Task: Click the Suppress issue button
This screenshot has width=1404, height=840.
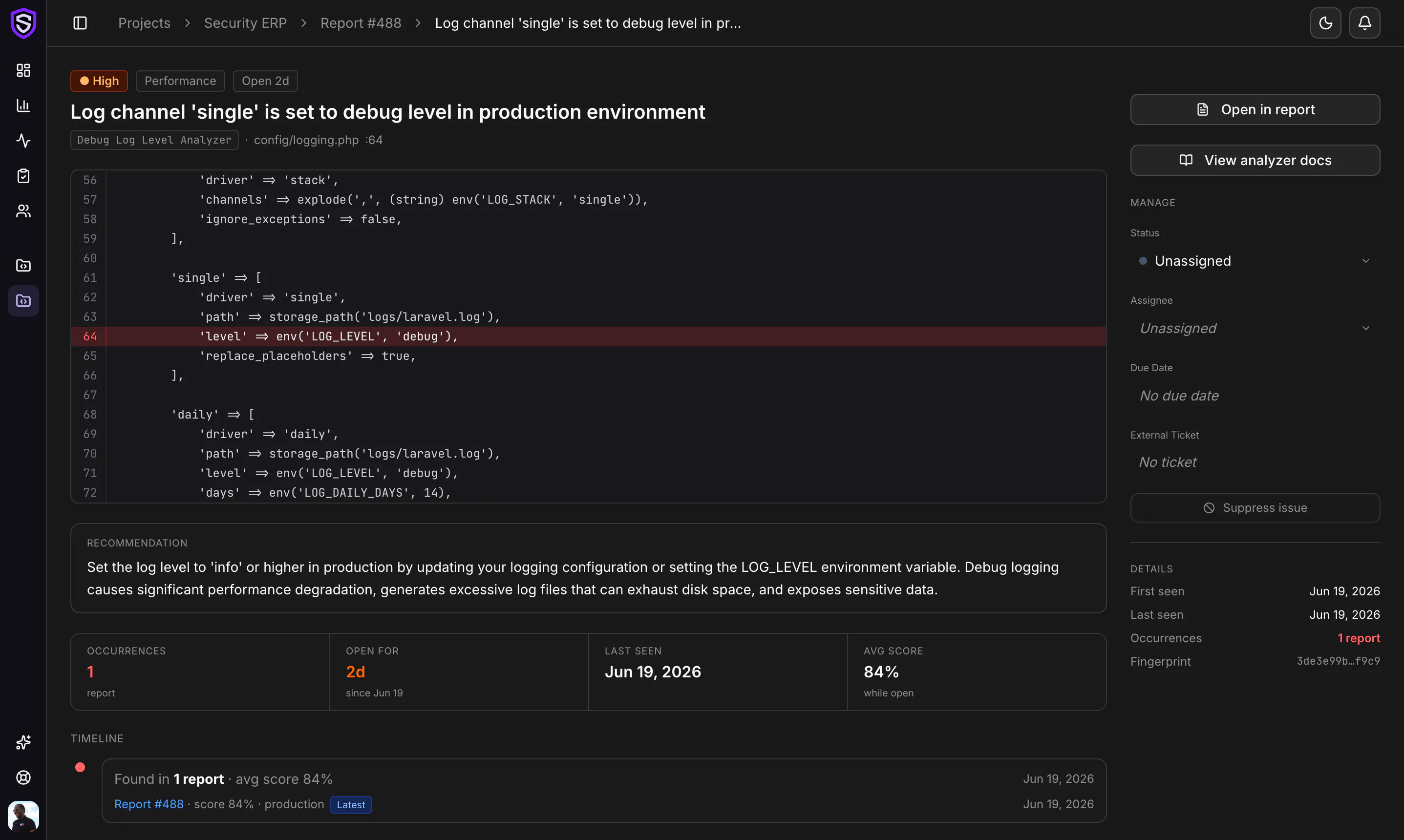Action: point(1255,508)
